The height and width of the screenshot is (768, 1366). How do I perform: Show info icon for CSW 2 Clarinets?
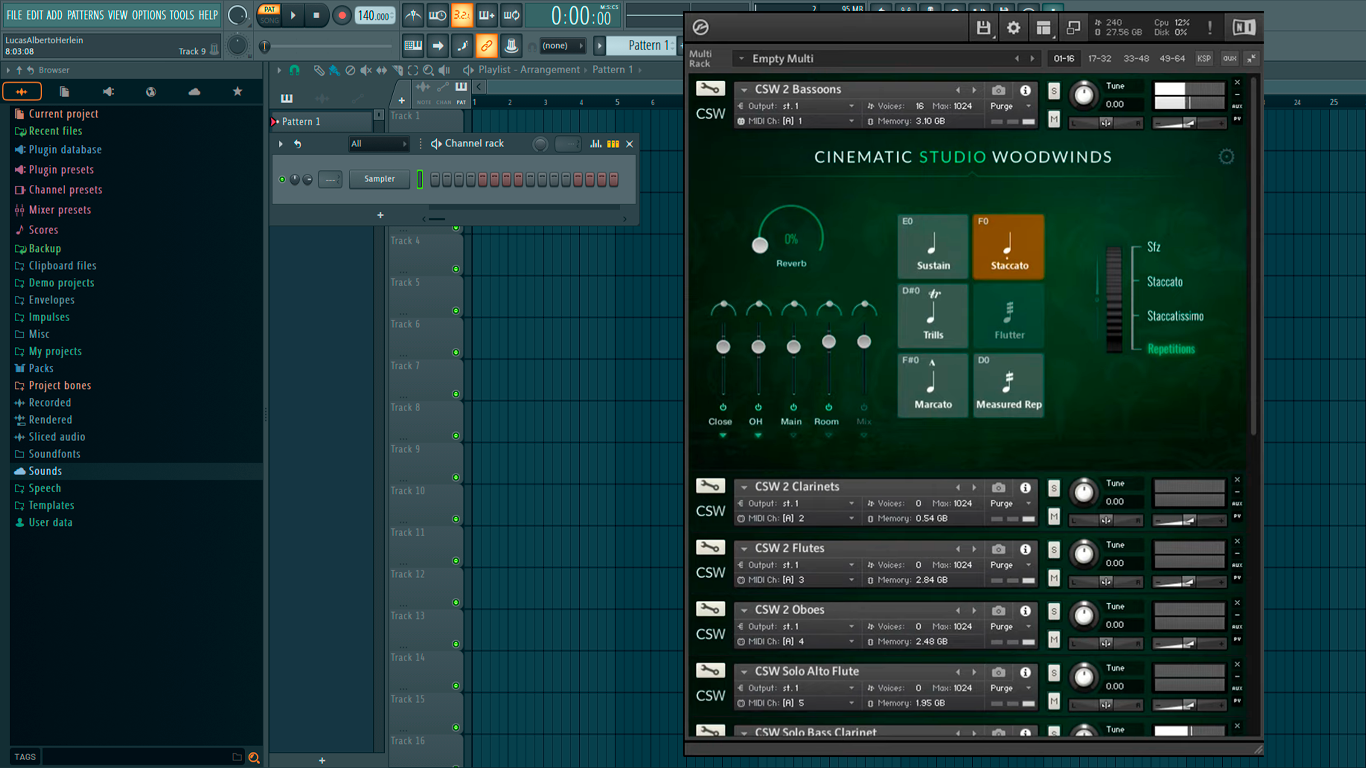coord(1025,488)
